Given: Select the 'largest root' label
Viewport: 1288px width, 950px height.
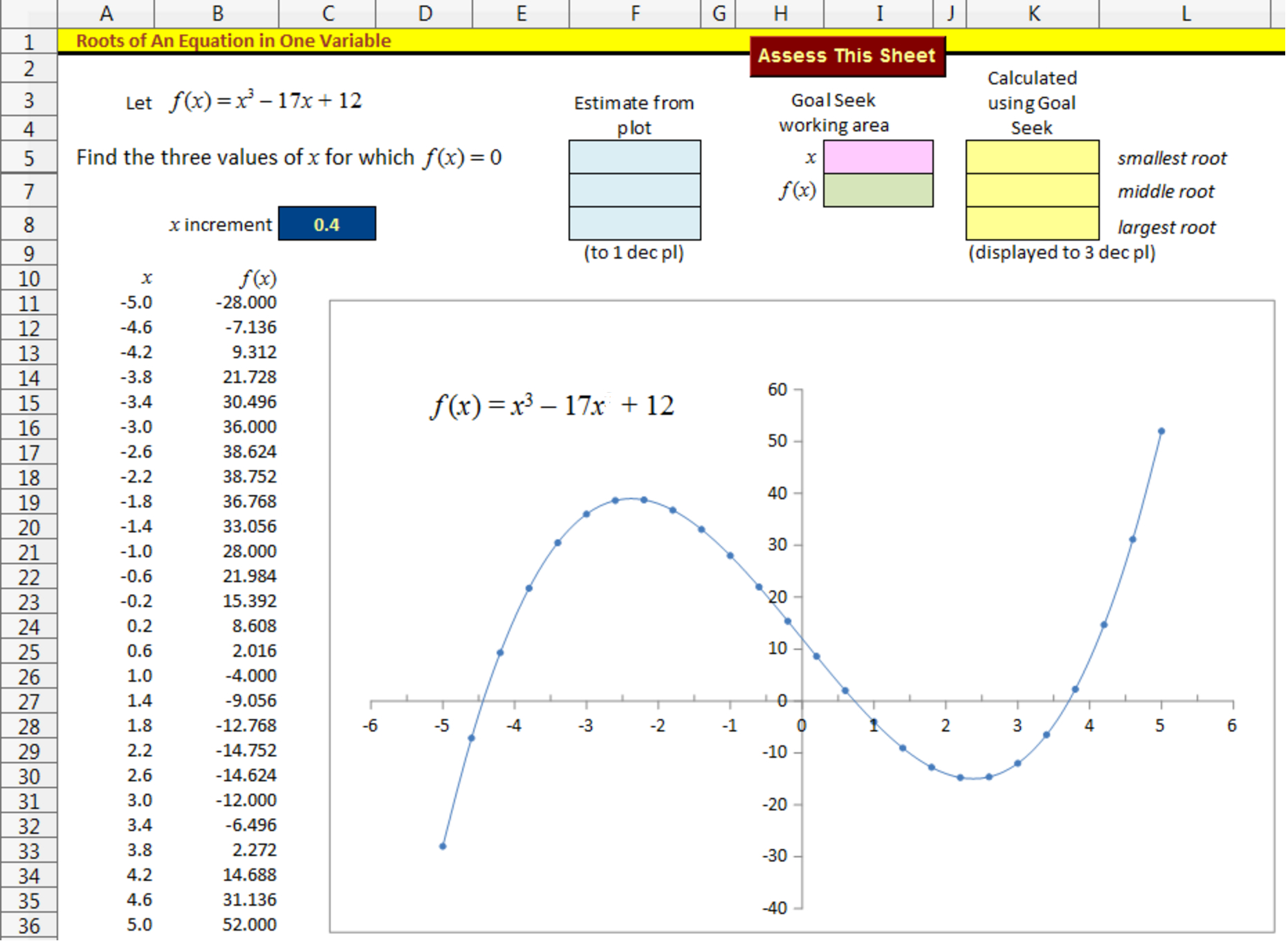Looking at the screenshot, I should 1166,227.
